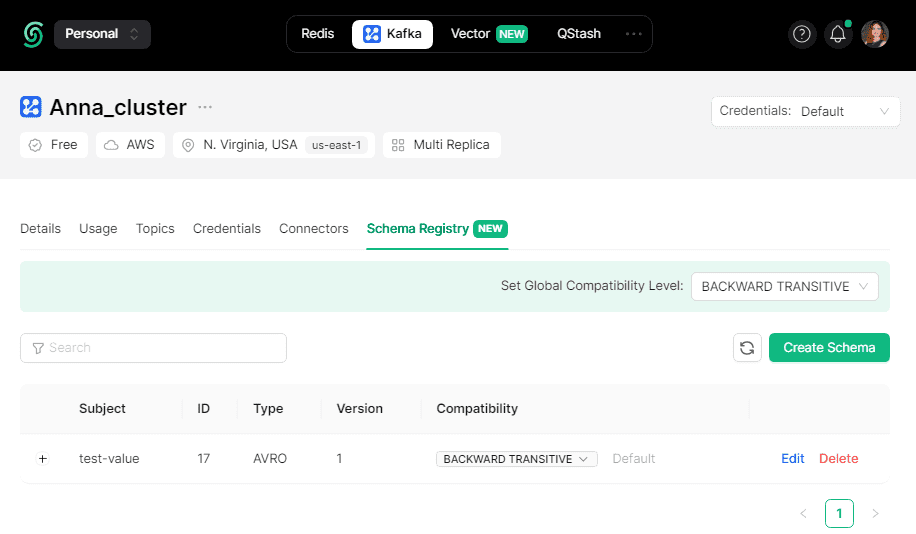Focus the schema Search field
The width and height of the screenshot is (916, 534).
(x=153, y=348)
